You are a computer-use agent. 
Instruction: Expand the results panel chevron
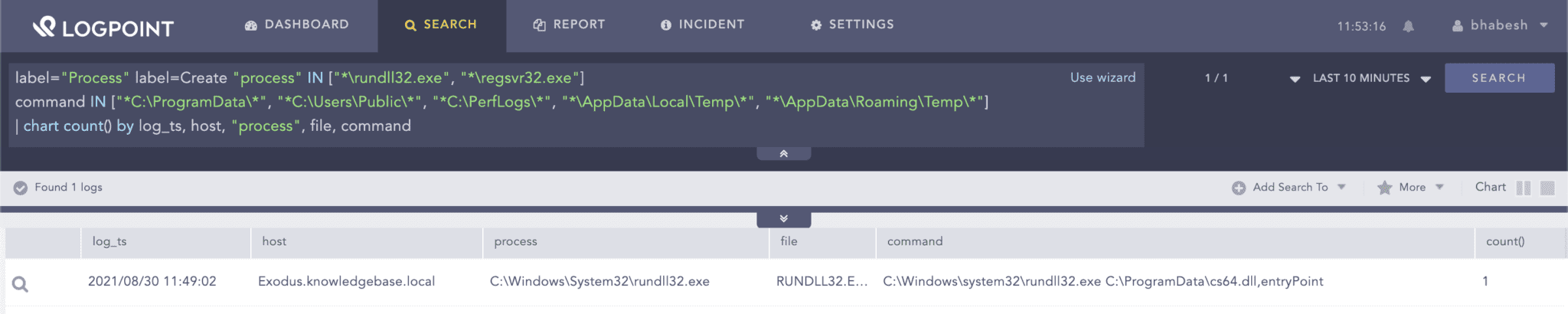tap(783, 219)
